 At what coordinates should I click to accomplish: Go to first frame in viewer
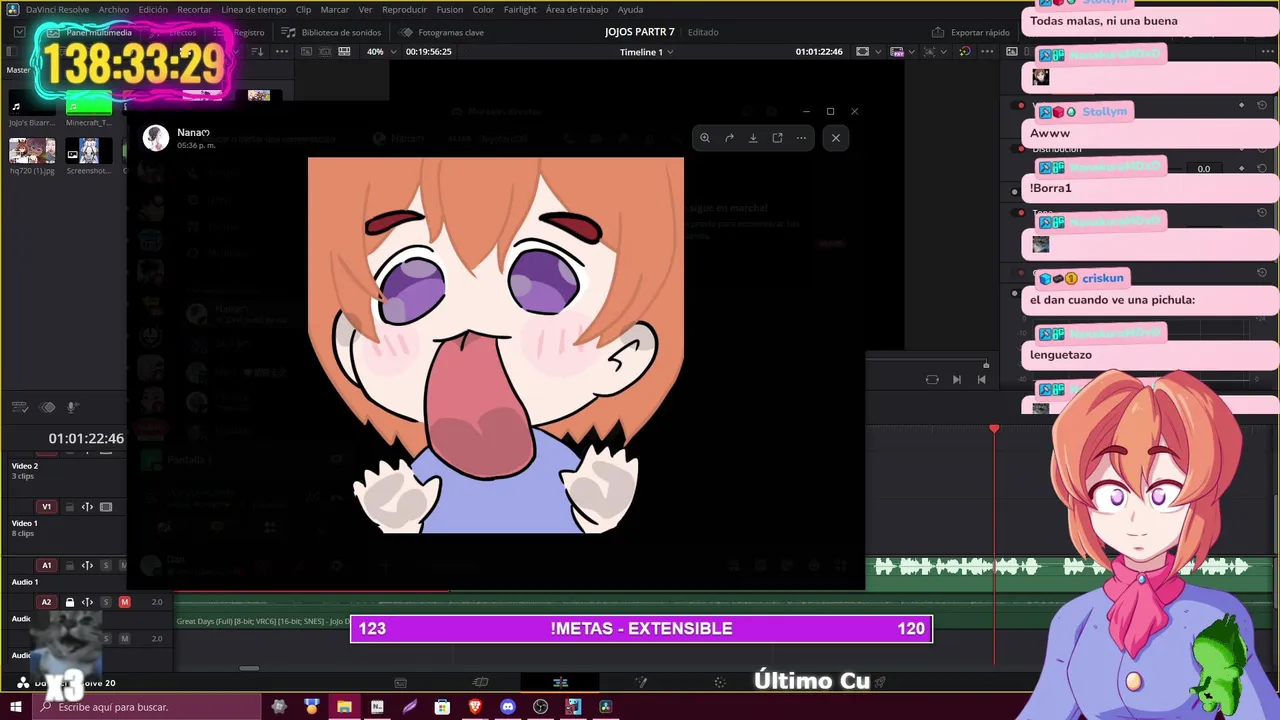(x=981, y=379)
